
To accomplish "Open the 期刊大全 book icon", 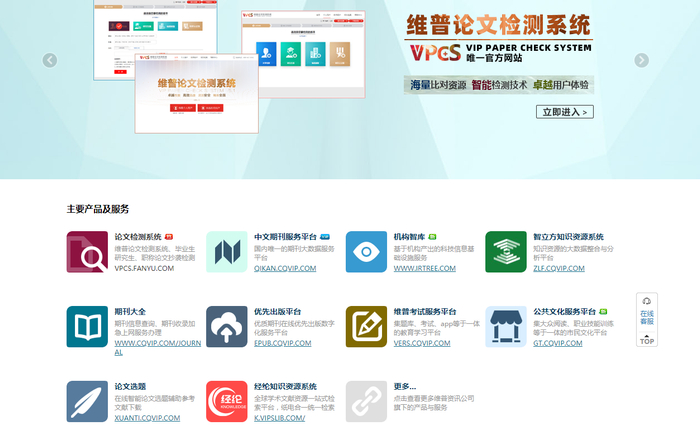I will coord(87,327).
